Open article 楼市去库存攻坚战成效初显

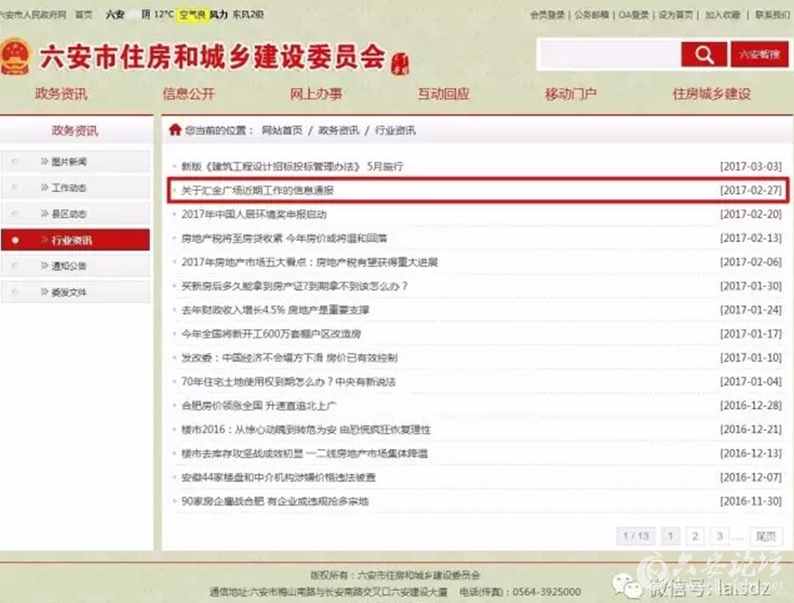304,454
